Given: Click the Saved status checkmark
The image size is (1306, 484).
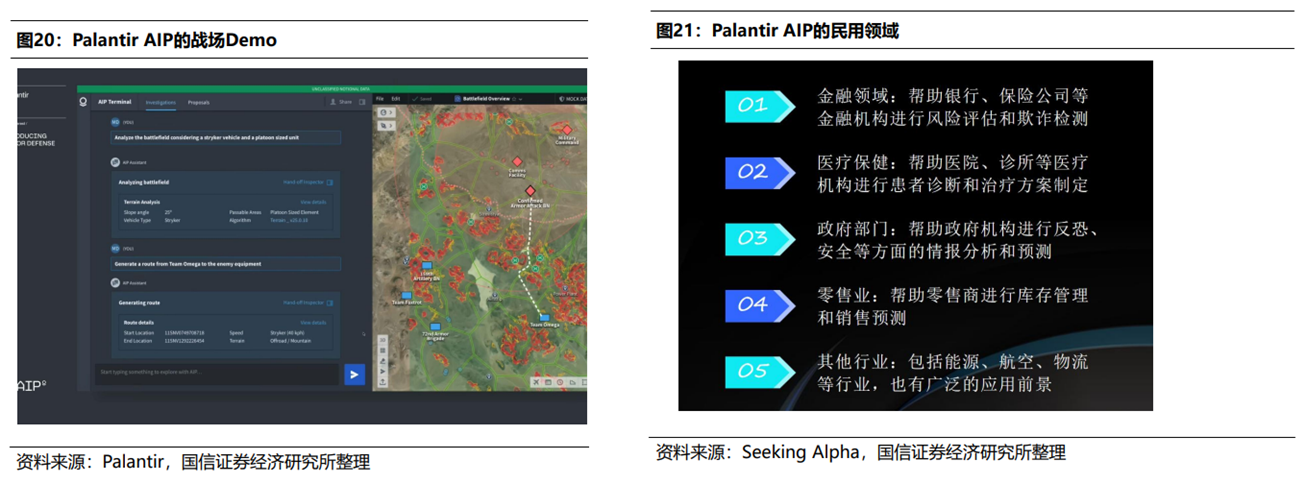Looking at the screenshot, I should [x=415, y=99].
